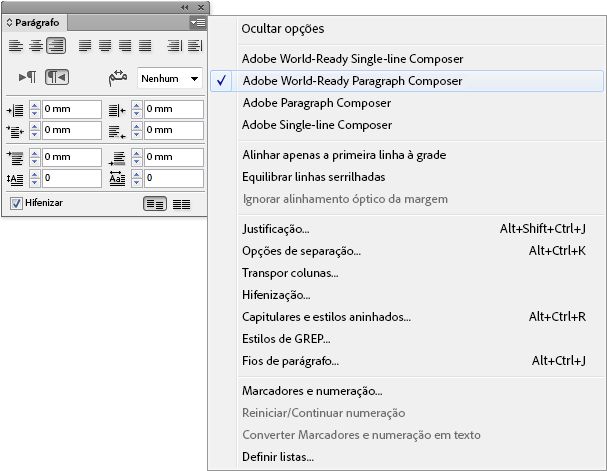Viewport: 607px width, 471px height.
Task: Click Reiniciar/Continuar numeração entry
Action: click(324, 413)
